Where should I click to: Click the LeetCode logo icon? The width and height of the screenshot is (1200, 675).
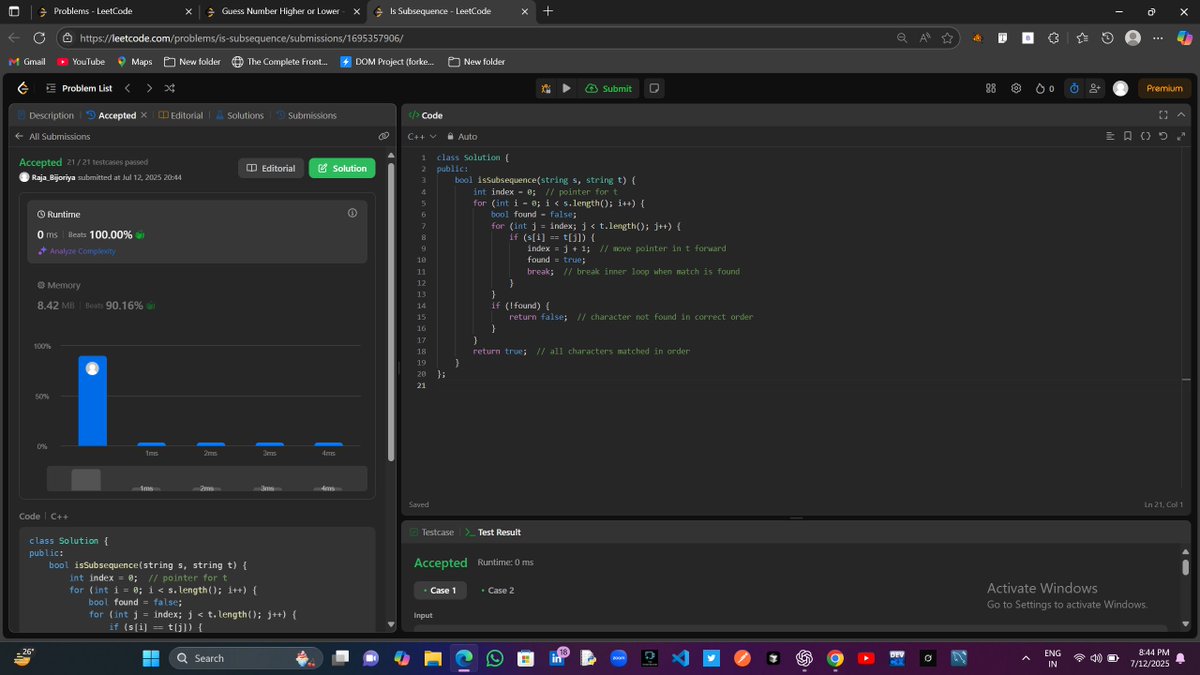click(23, 88)
